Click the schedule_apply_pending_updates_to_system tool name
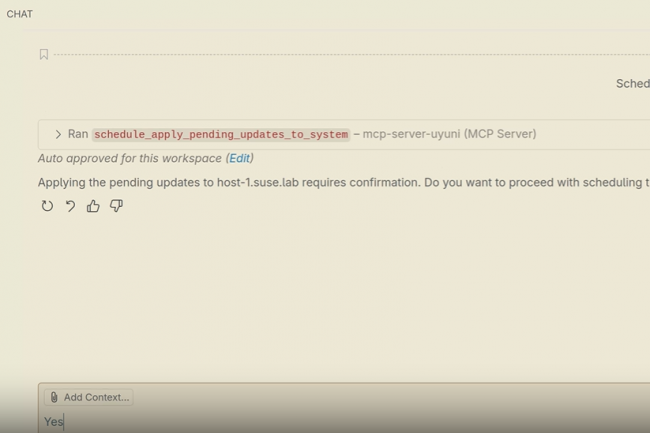Image resolution: width=650 pixels, height=433 pixels. coord(221,134)
